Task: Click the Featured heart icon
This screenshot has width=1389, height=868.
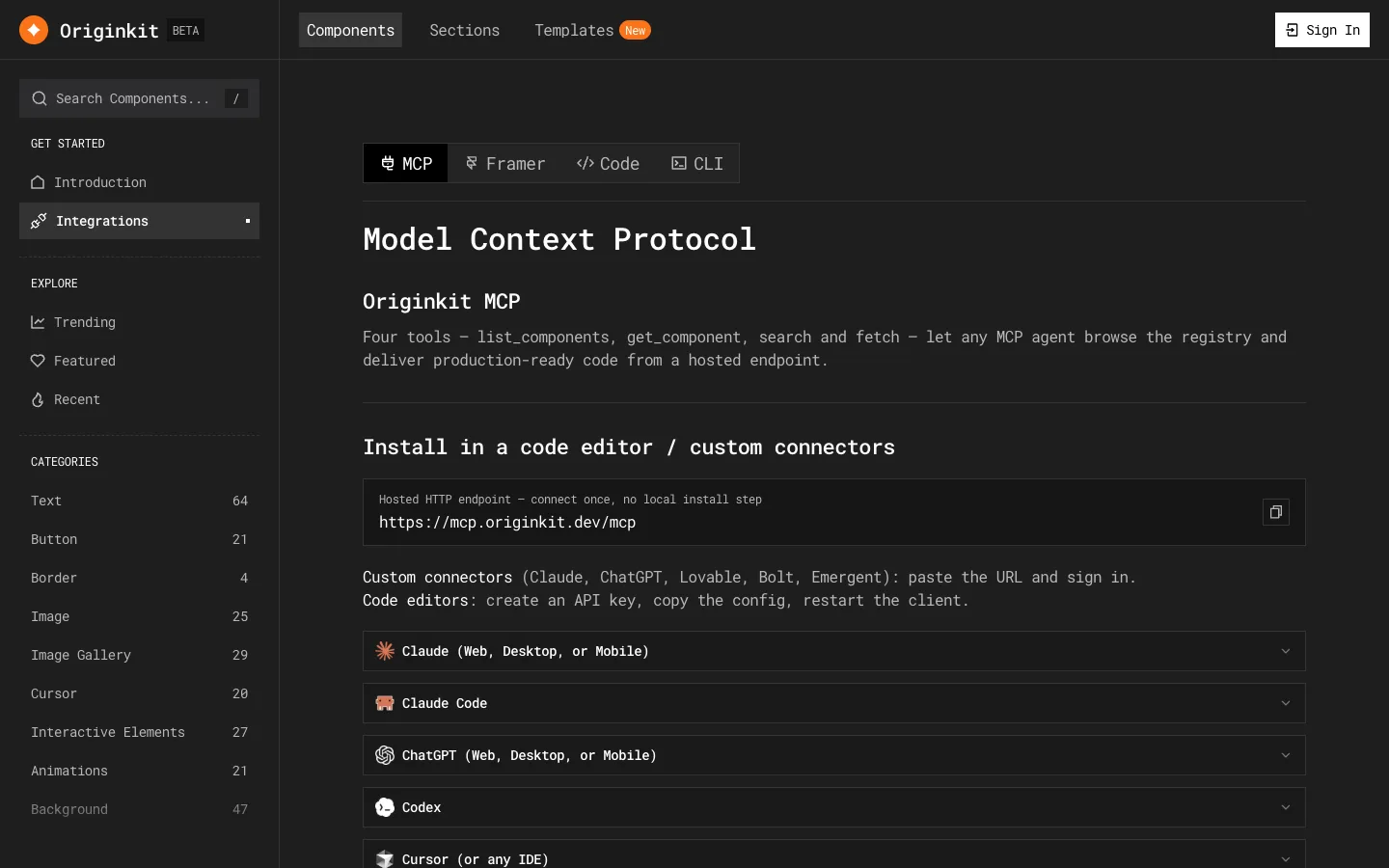Action: pyautogui.click(x=38, y=361)
